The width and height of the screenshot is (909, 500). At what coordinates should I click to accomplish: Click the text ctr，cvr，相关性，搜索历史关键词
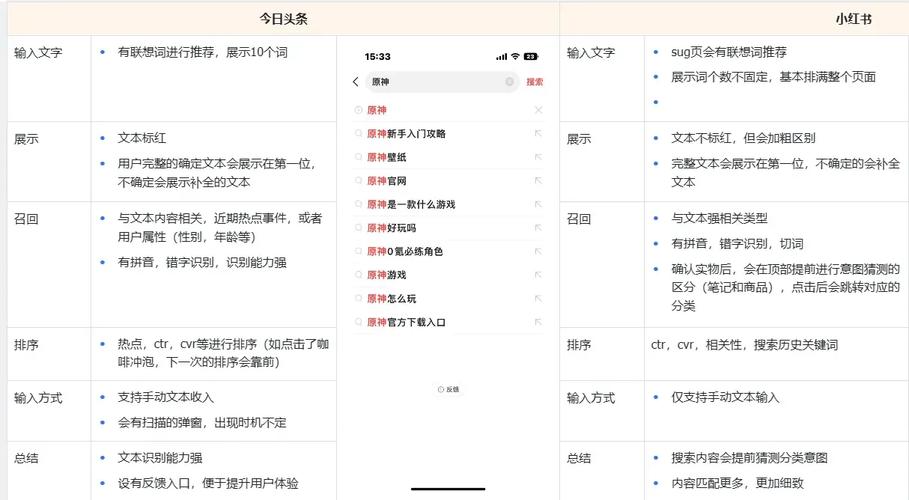(744, 345)
